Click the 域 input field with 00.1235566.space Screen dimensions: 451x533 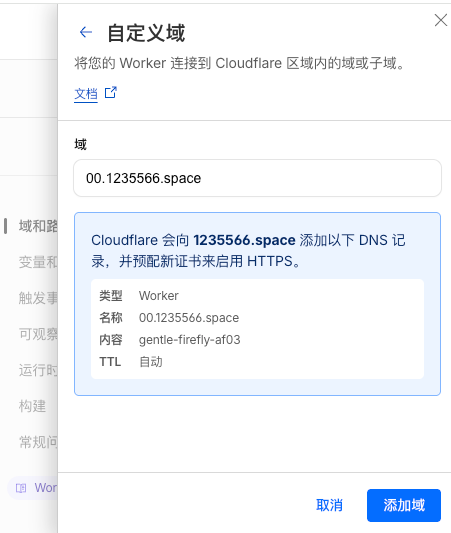pyautogui.click(x=257, y=178)
